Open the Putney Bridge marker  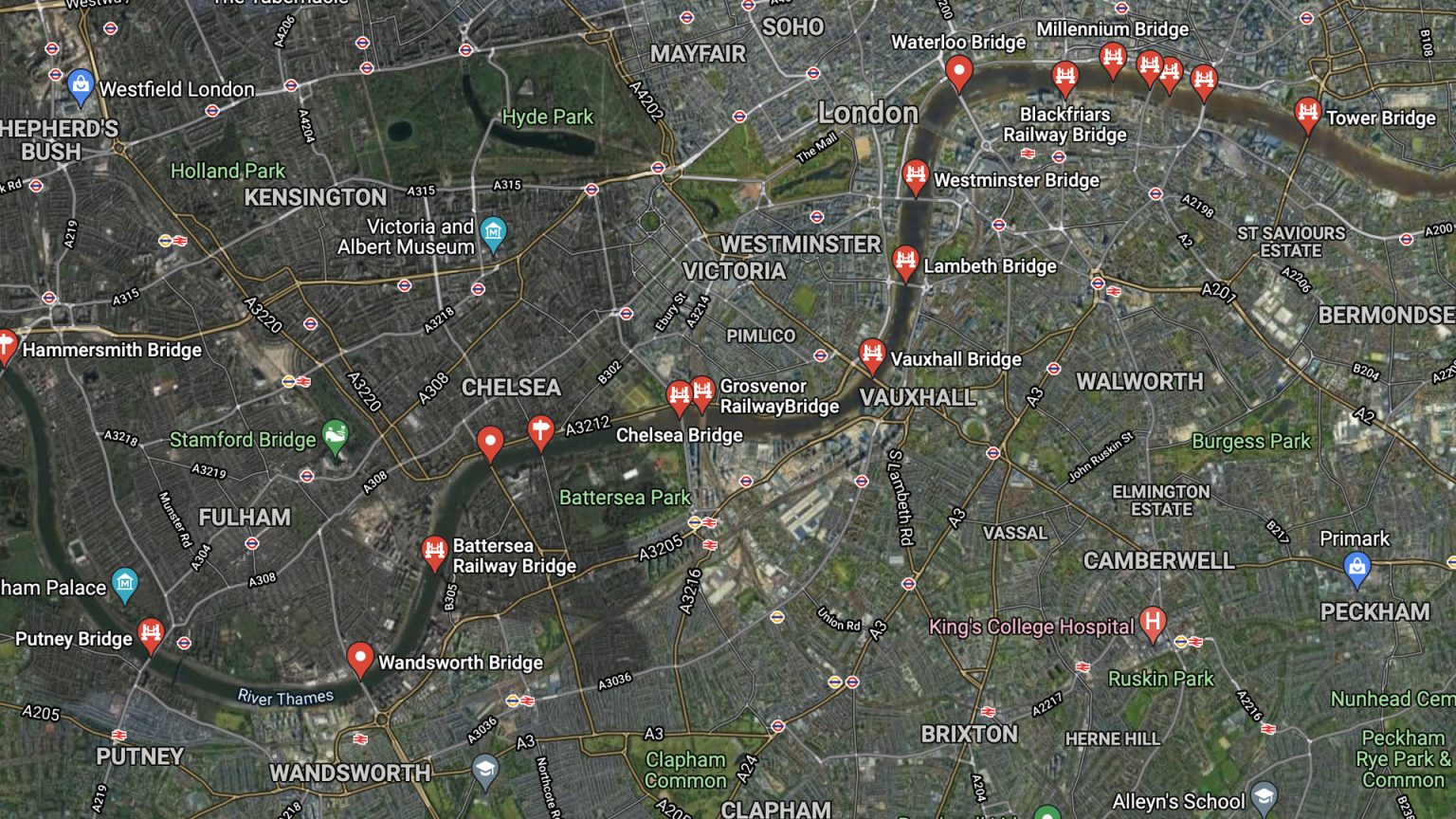(x=151, y=635)
